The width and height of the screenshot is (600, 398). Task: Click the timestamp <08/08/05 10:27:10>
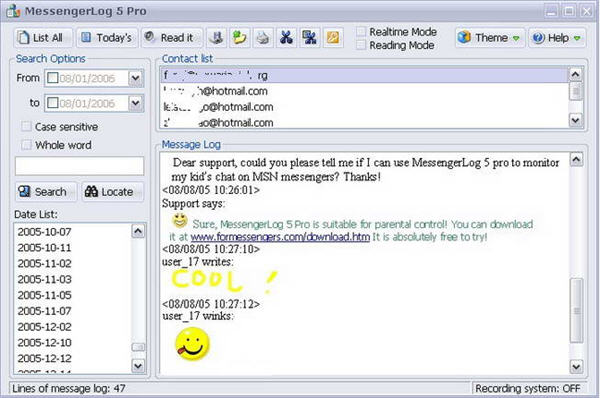click(x=211, y=249)
